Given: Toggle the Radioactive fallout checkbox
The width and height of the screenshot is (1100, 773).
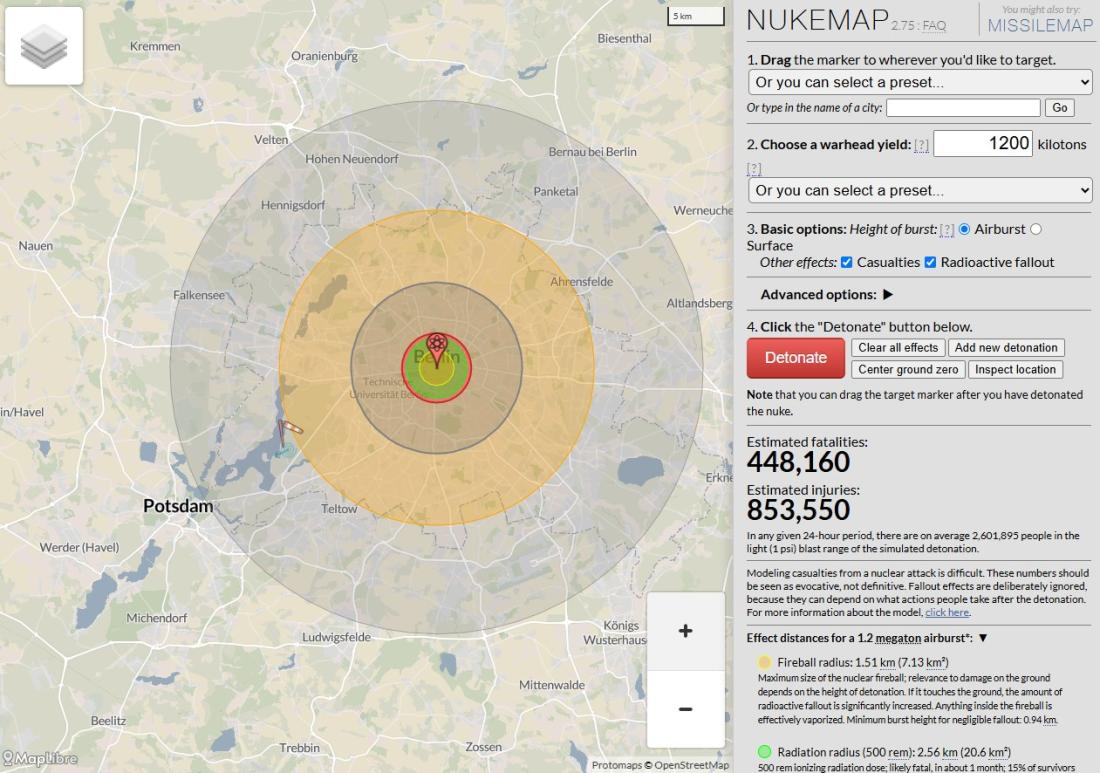Looking at the screenshot, I should (930, 262).
